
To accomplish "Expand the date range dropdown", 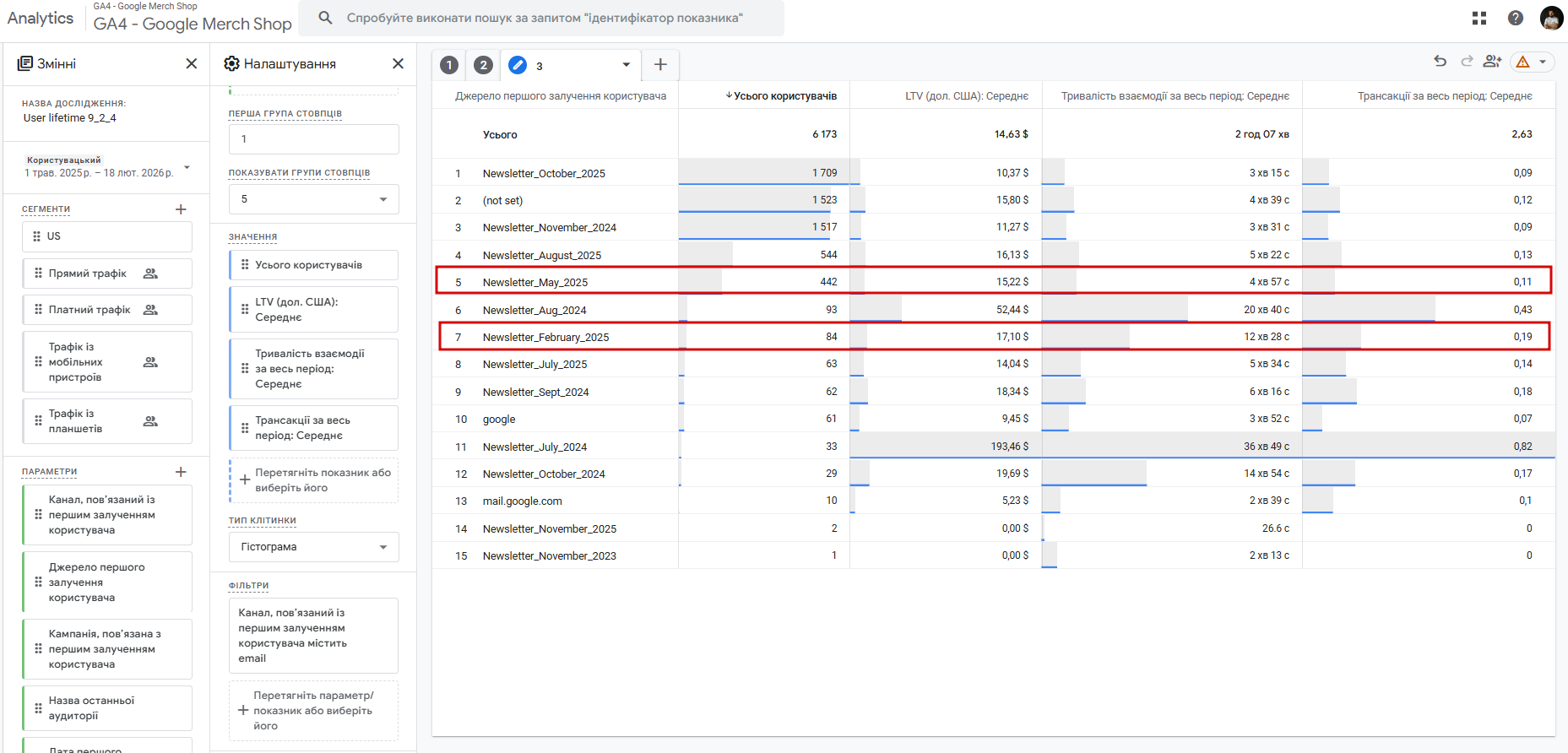I will tap(187, 167).
